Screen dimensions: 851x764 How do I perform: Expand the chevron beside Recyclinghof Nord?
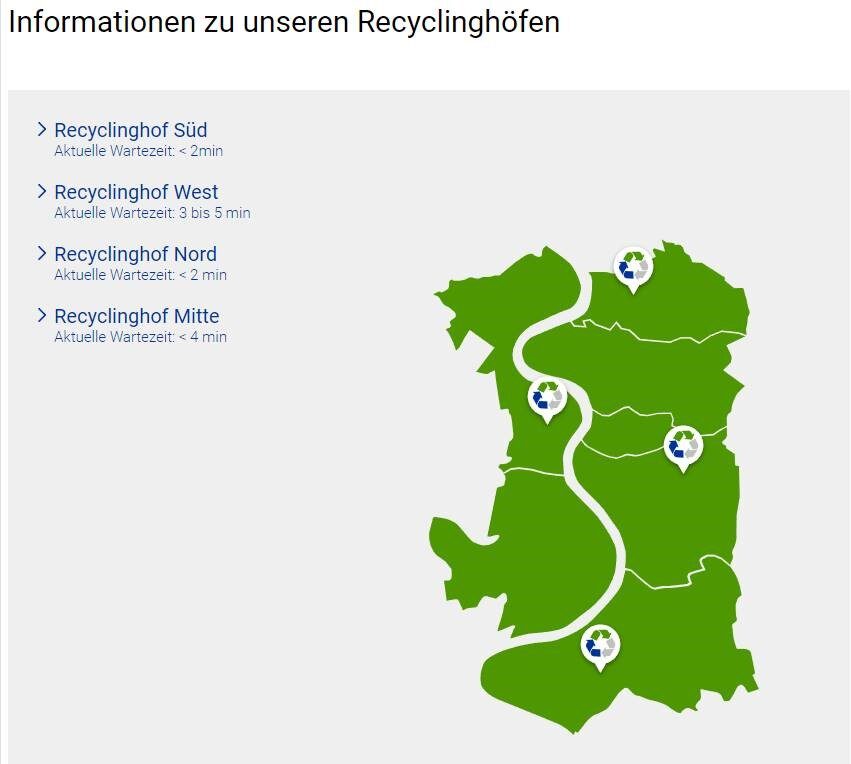click(42, 253)
